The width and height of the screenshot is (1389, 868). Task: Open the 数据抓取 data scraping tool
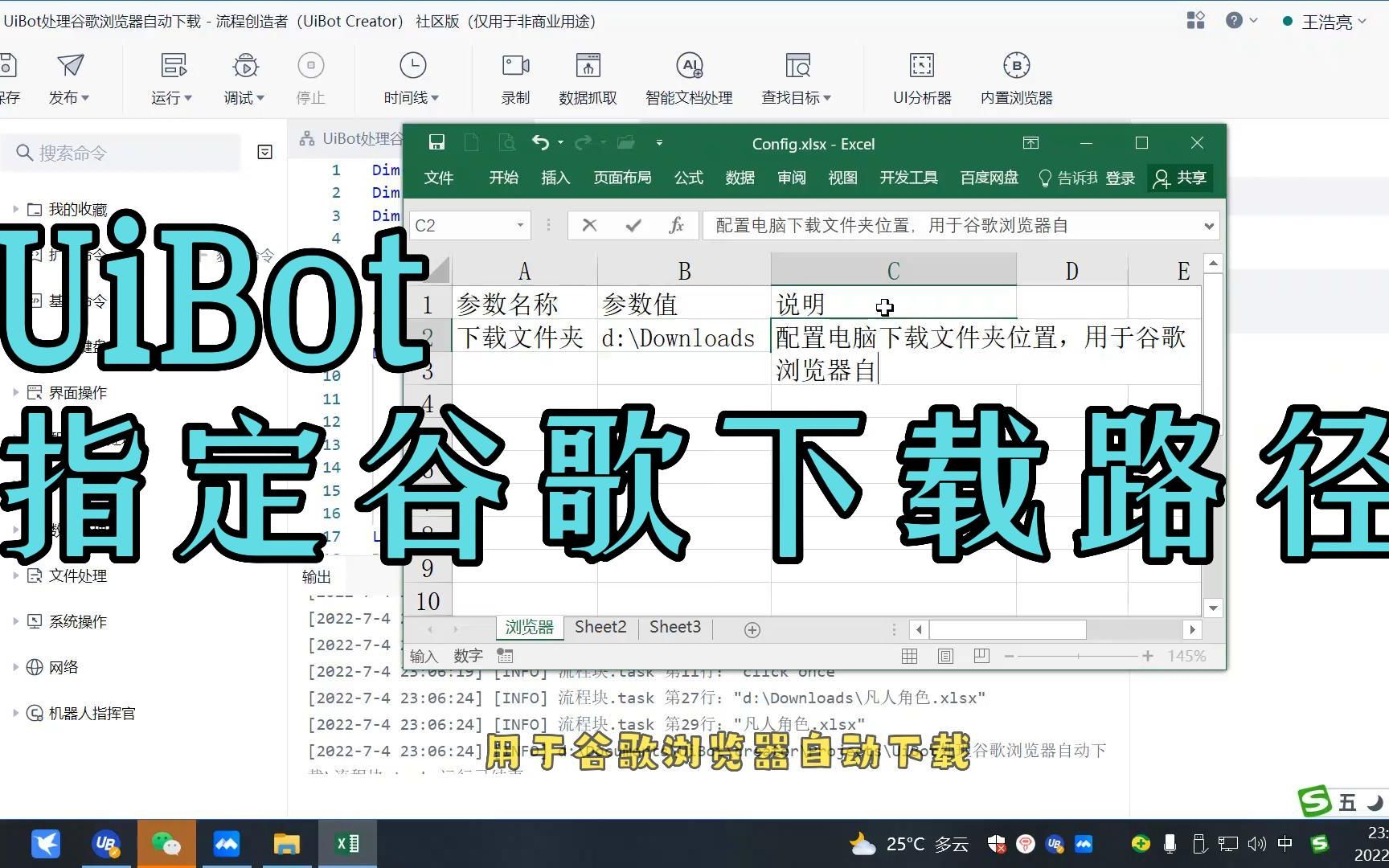pyautogui.click(x=588, y=66)
